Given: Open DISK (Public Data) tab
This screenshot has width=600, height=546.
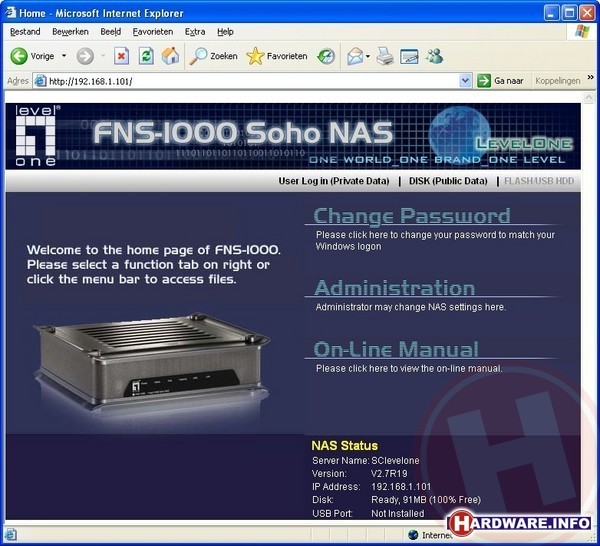Looking at the screenshot, I should [x=448, y=181].
